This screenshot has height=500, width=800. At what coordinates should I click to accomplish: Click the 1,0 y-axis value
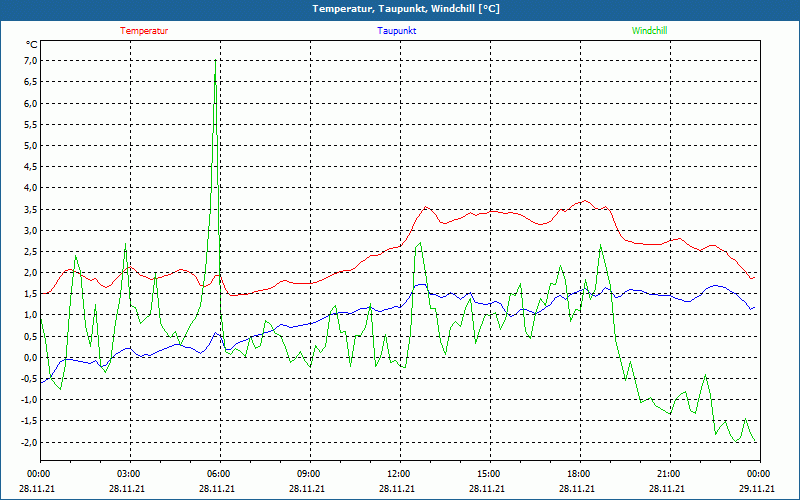(x=31, y=315)
